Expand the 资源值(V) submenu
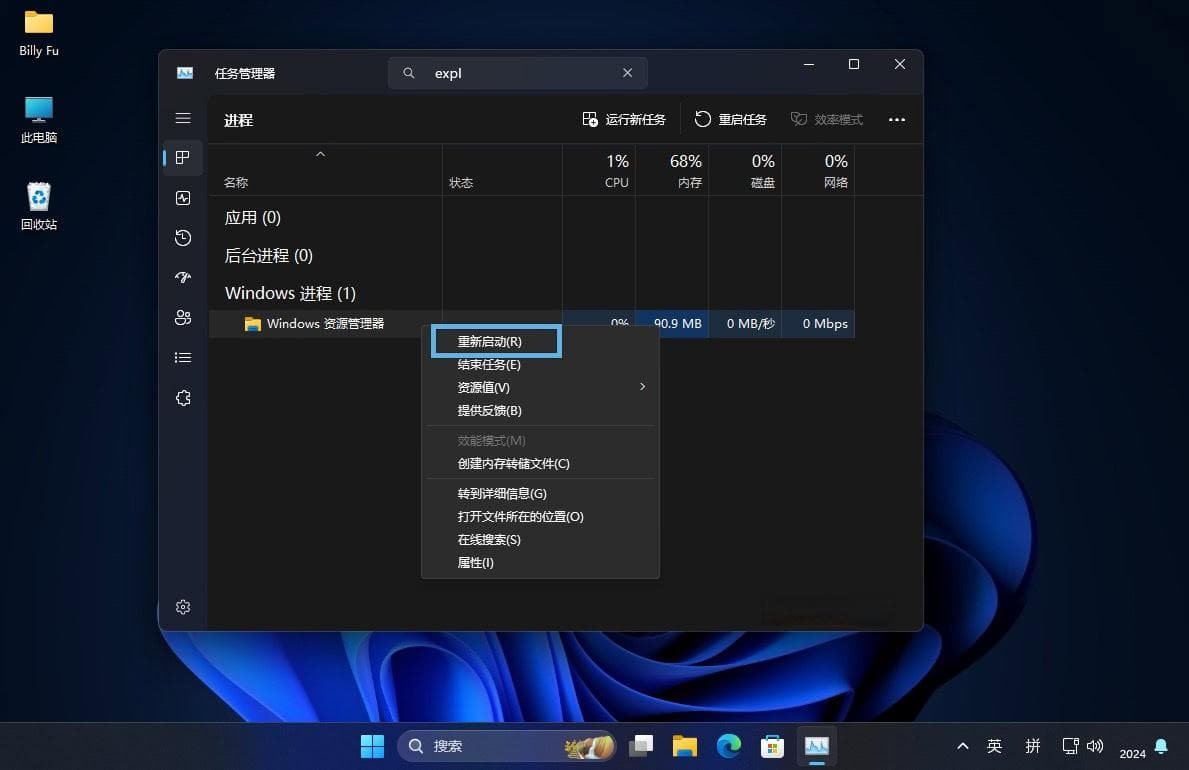Viewport: 1189px width, 770px height. click(x=540, y=388)
